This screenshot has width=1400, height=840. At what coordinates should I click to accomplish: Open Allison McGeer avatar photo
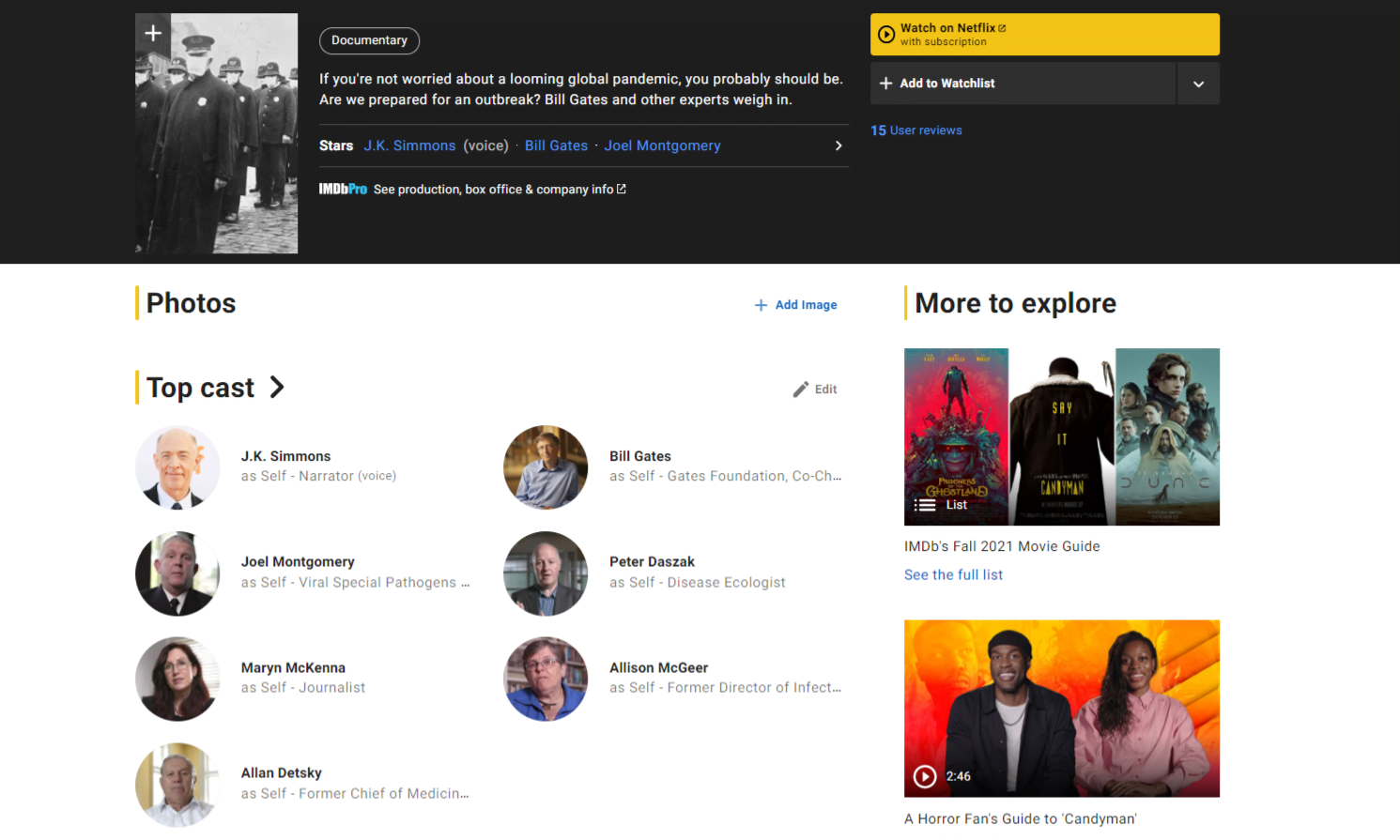[x=546, y=679]
